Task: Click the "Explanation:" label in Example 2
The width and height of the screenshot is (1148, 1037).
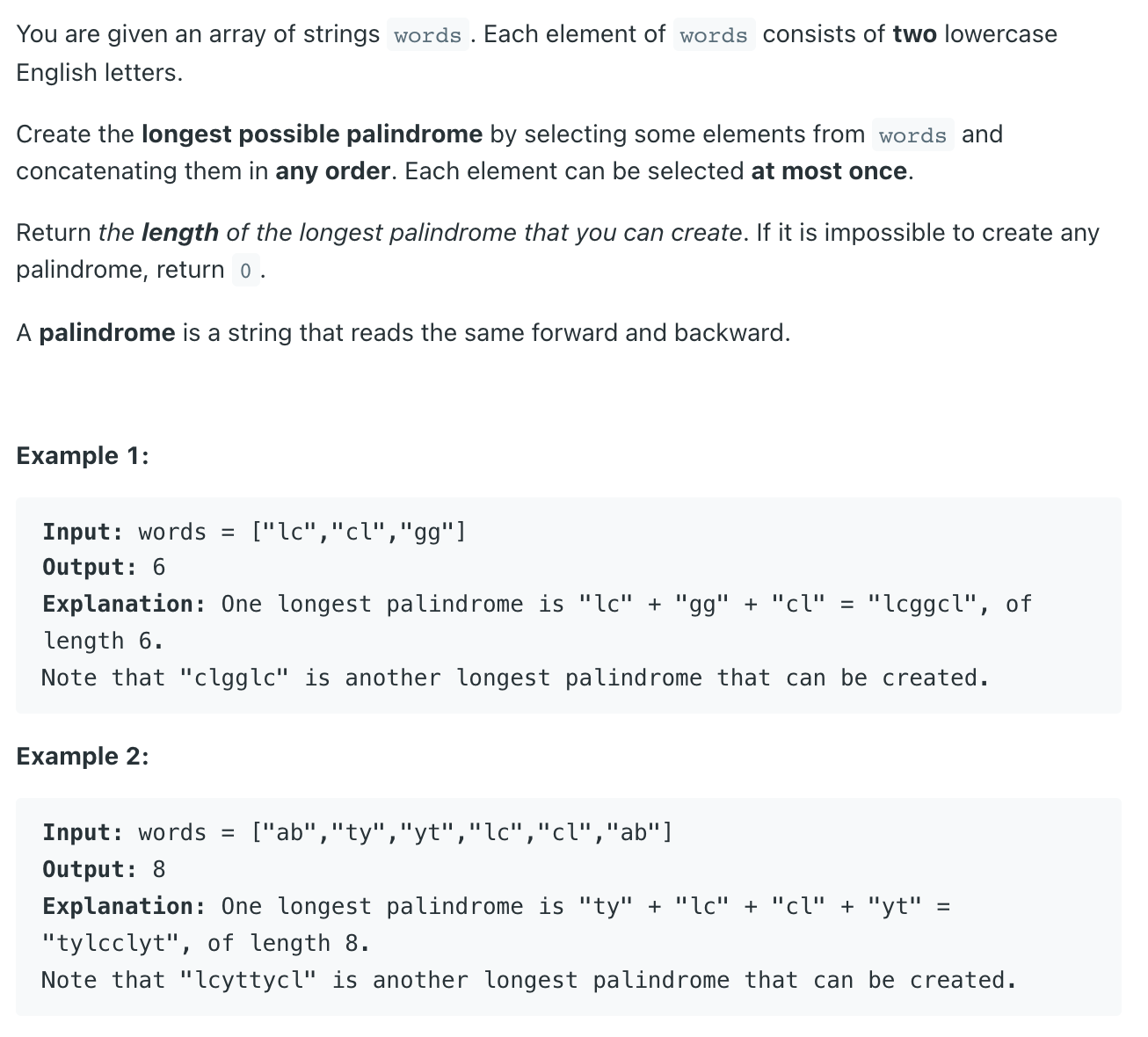Action: click(x=124, y=907)
